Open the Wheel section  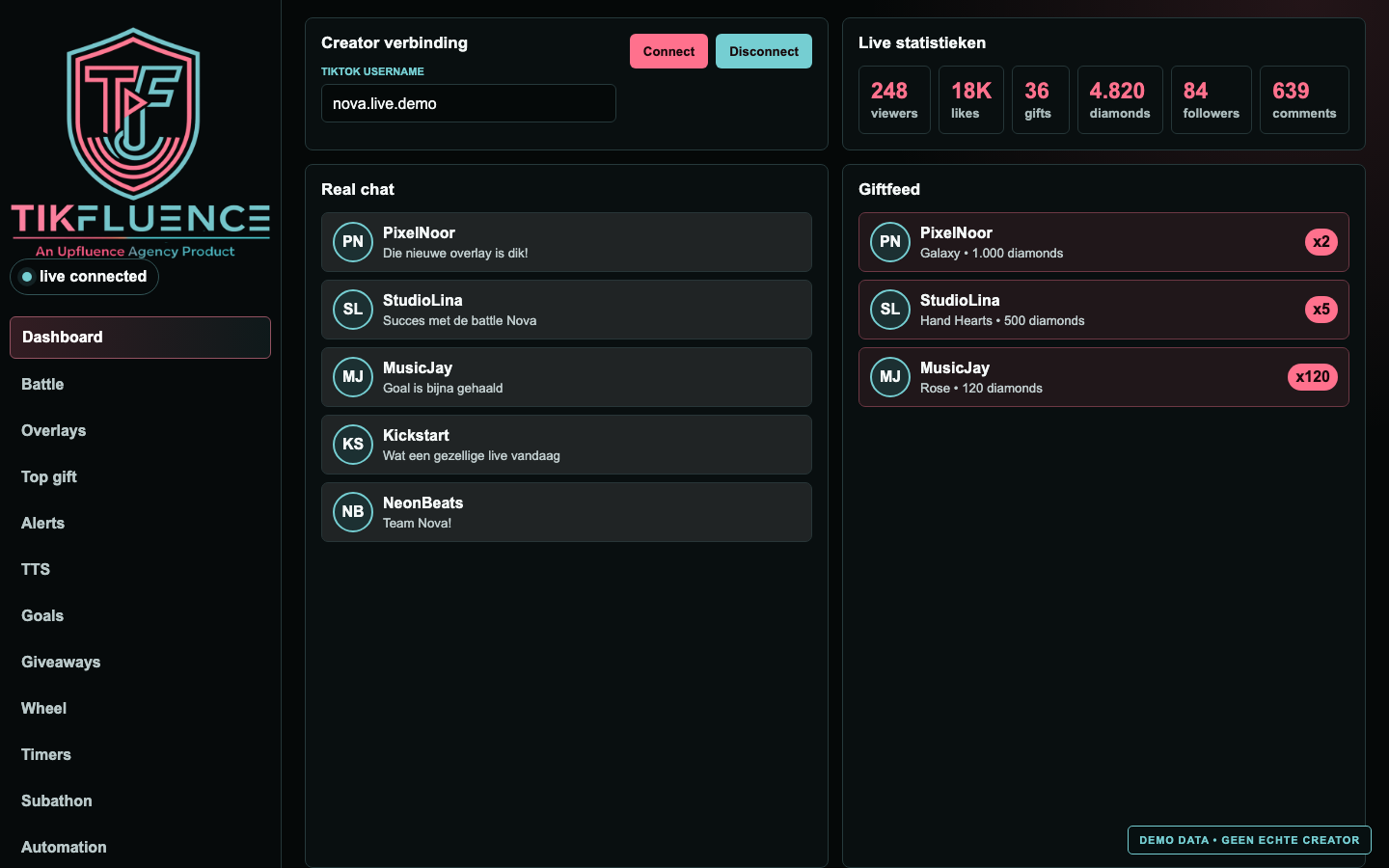140,708
